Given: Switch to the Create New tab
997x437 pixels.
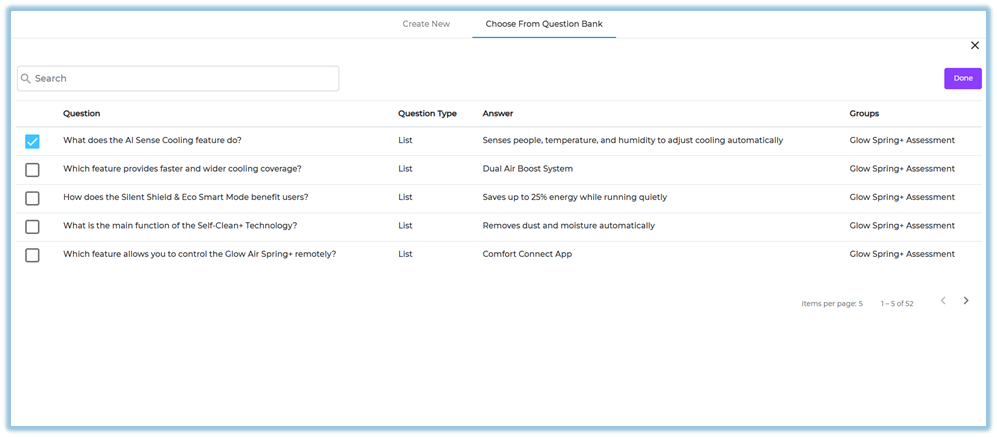Looking at the screenshot, I should tap(426, 24).
